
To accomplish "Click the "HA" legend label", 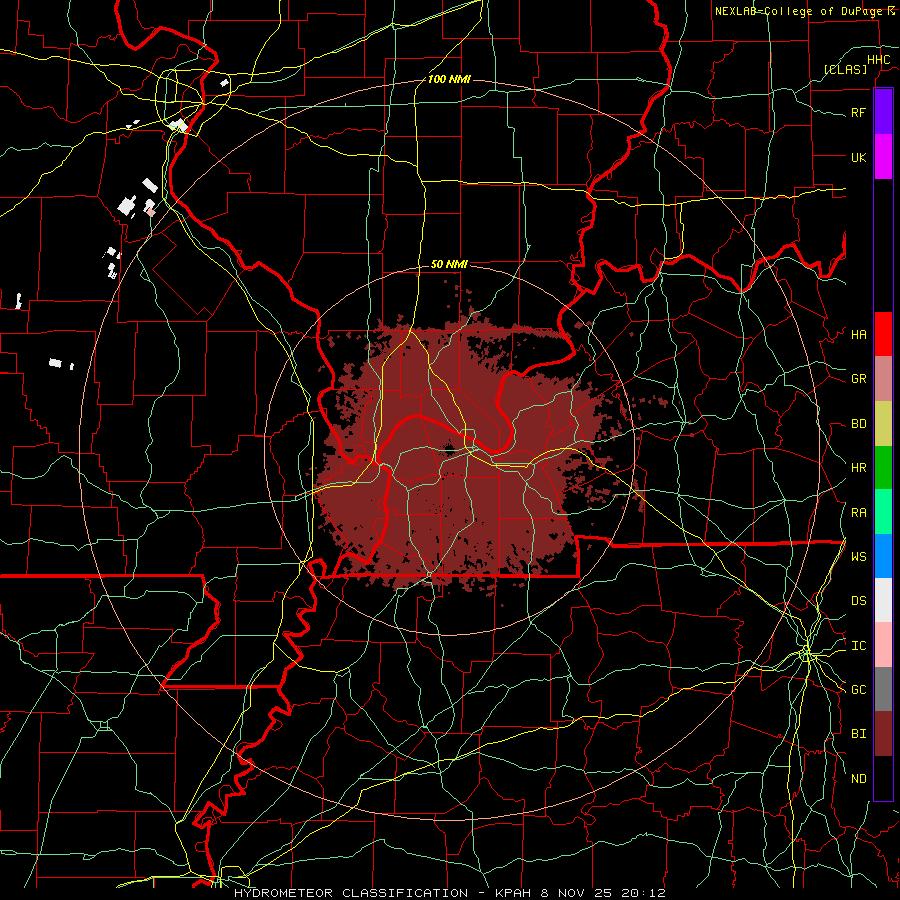I will pos(858,334).
